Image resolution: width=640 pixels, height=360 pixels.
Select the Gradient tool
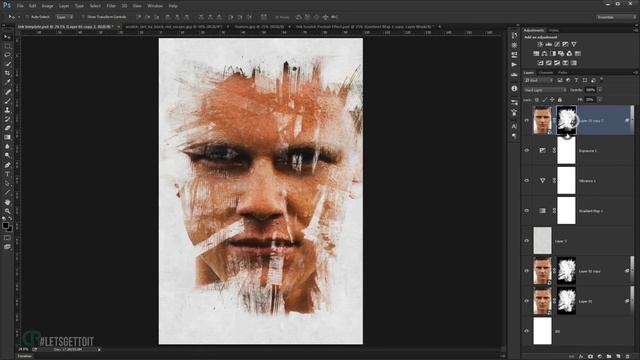pyautogui.click(x=7, y=137)
